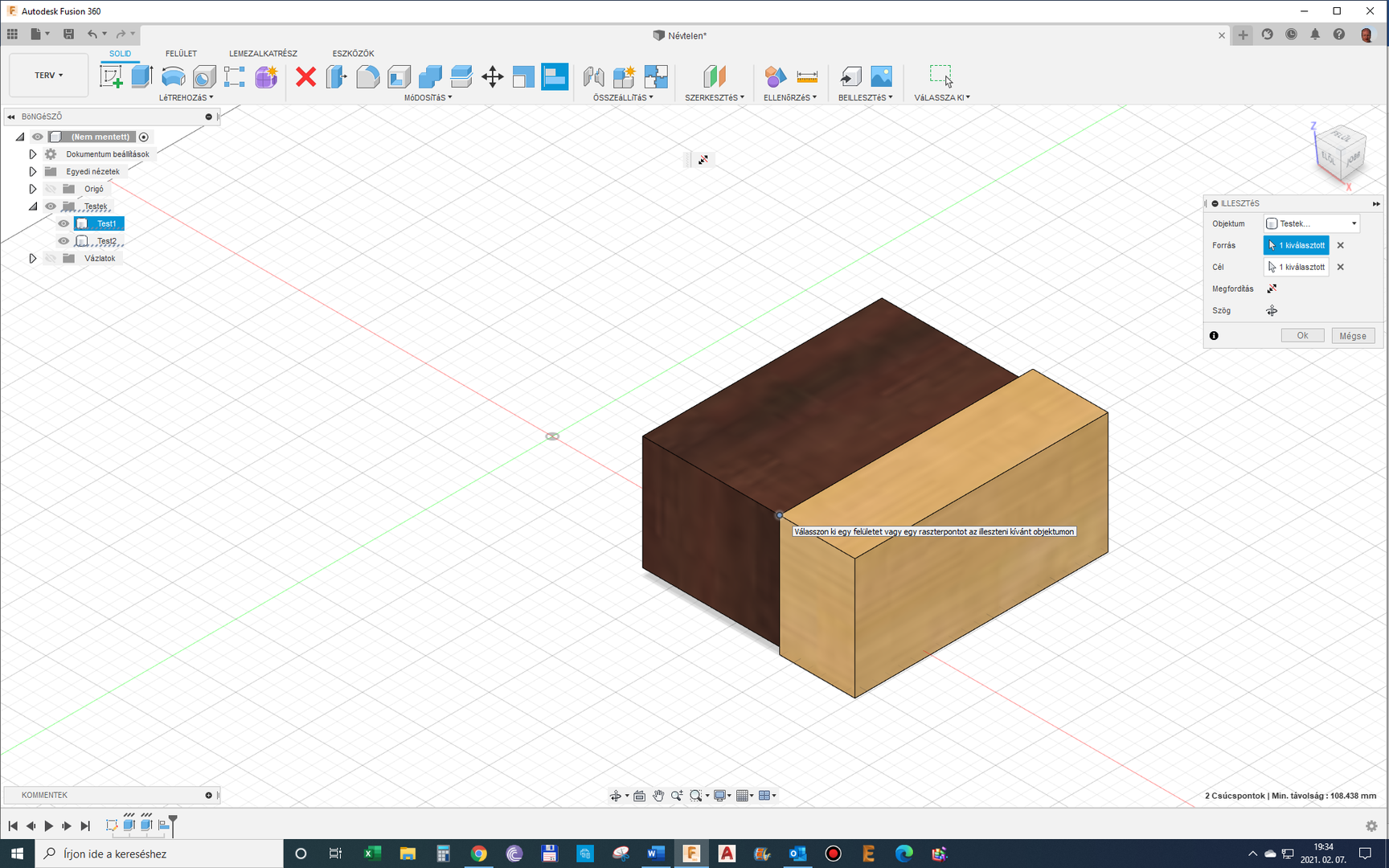1389x868 pixels.
Task: Expand Egyedi nézetek node
Action: (x=33, y=171)
